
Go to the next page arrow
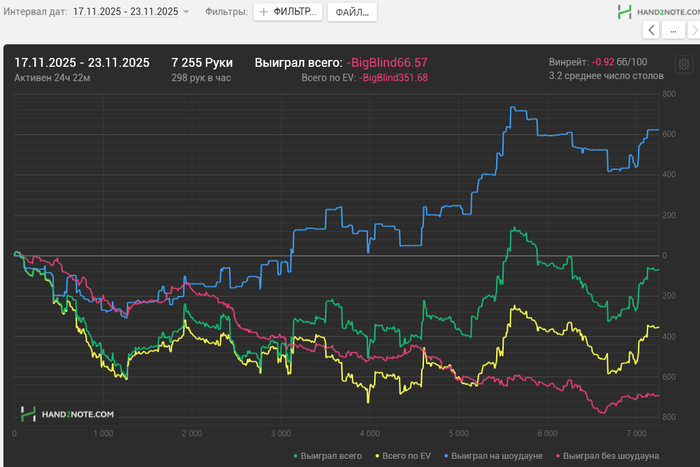tap(695, 31)
